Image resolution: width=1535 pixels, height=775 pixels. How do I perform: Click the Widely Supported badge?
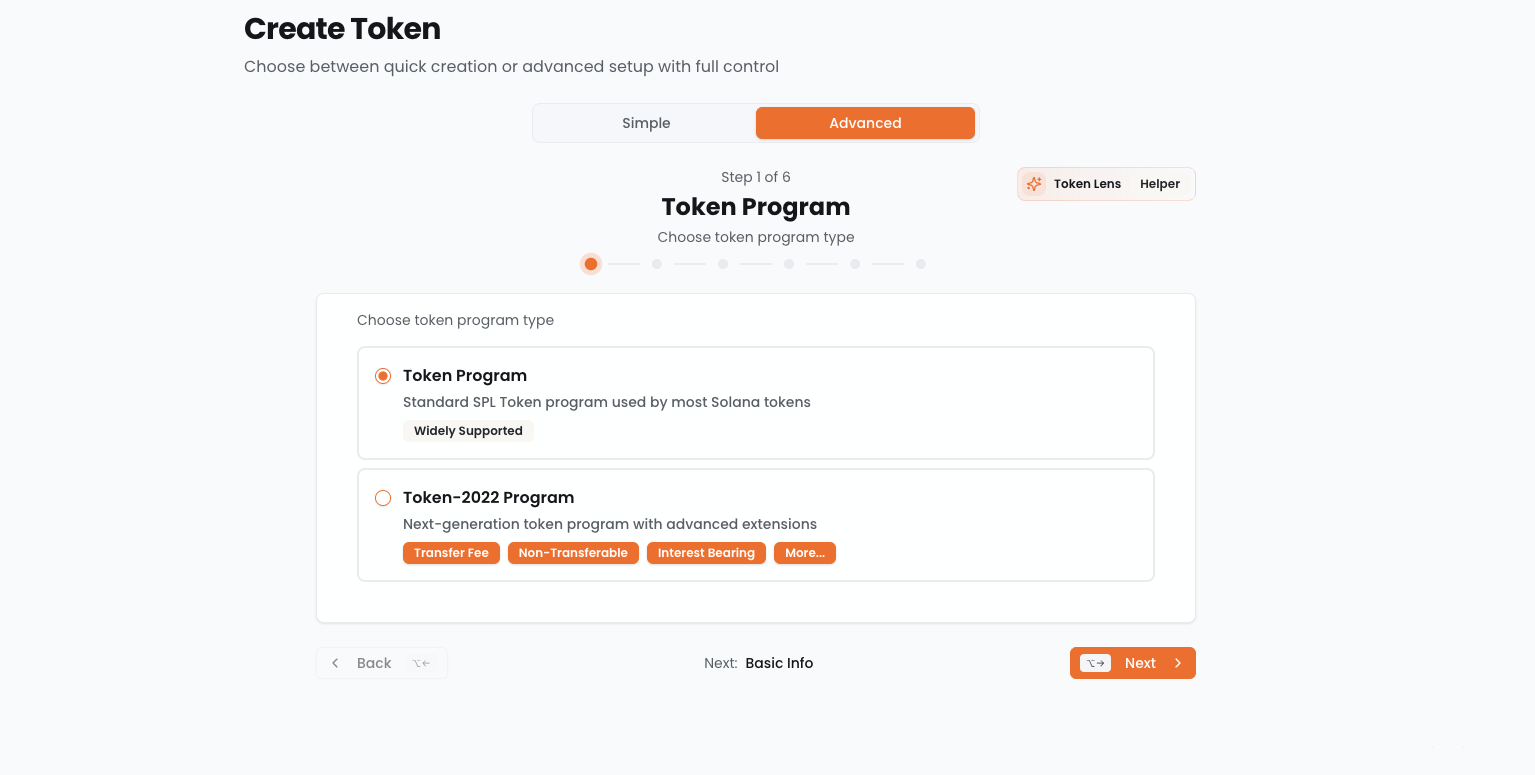tap(468, 431)
